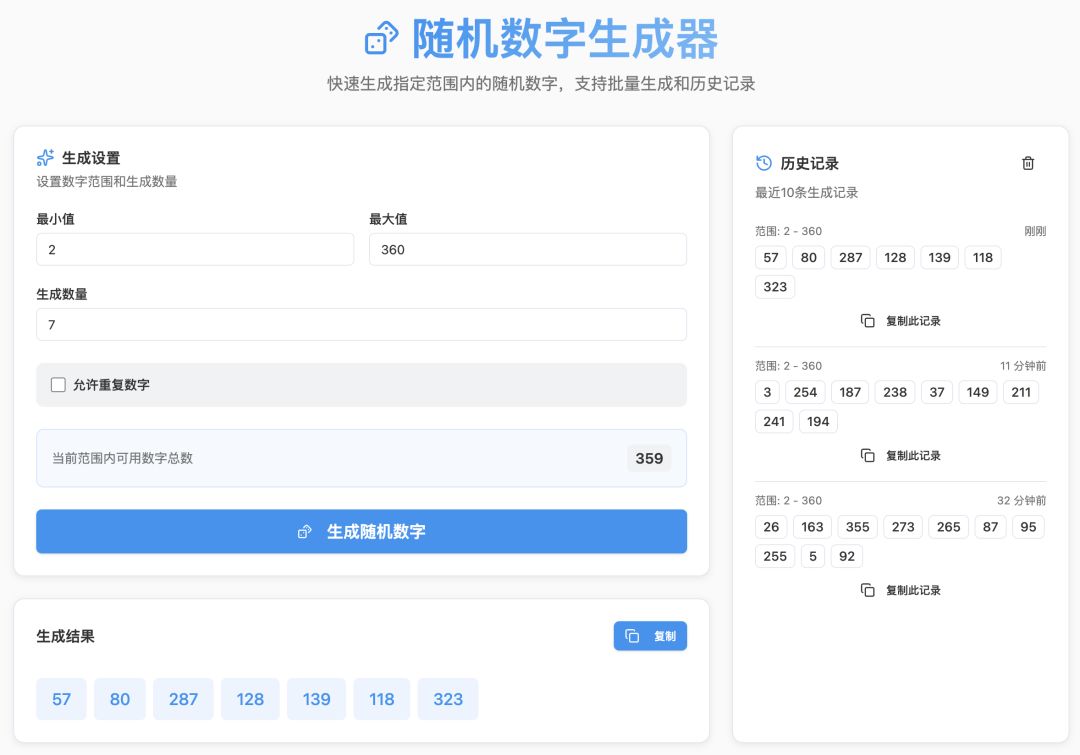1080x755 pixels.
Task: Click the 刚刚 timestamp in history
Action: pos(1035,231)
